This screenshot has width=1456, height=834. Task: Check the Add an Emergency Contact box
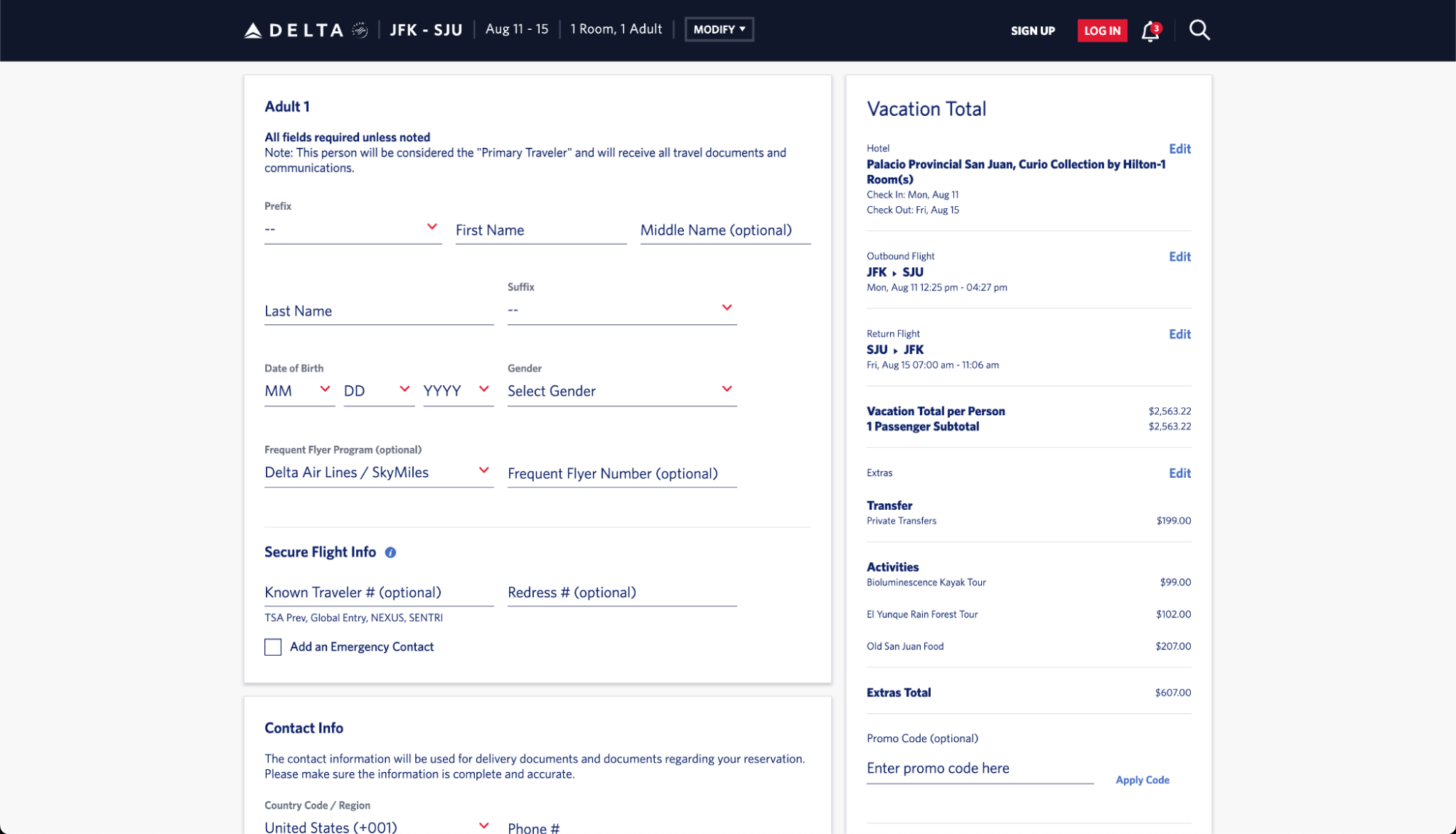pyautogui.click(x=272, y=647)
